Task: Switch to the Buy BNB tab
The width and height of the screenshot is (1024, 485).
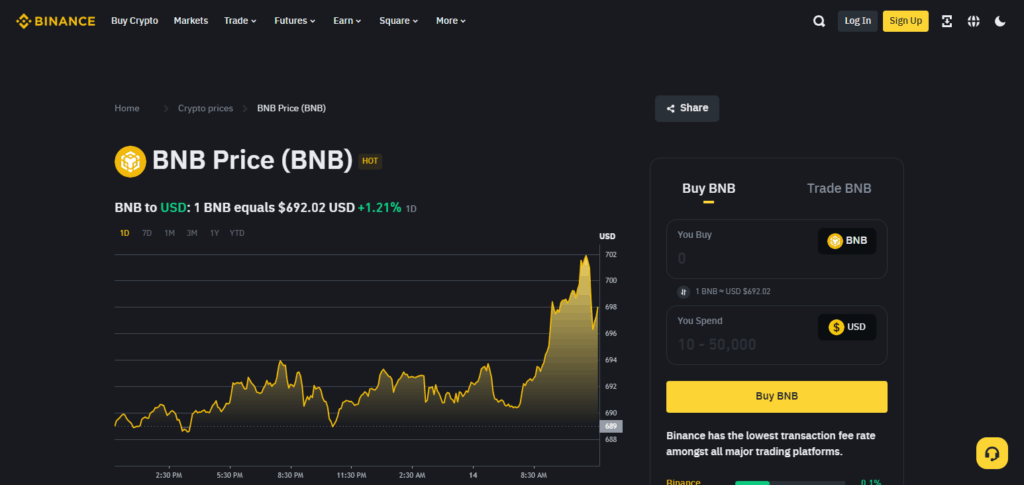Action: [709, 189]
